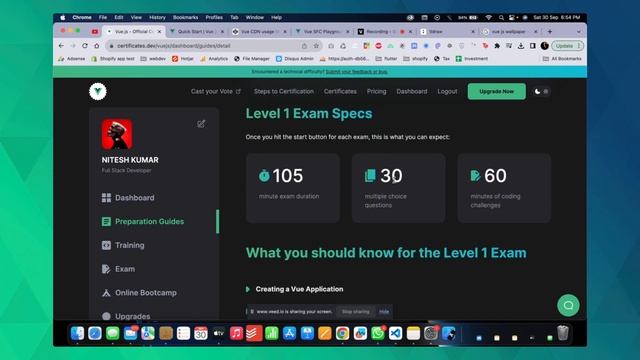Open the Analytics bookmark
The height and width of the screenshot is (360, 640).
click(214, 59)
